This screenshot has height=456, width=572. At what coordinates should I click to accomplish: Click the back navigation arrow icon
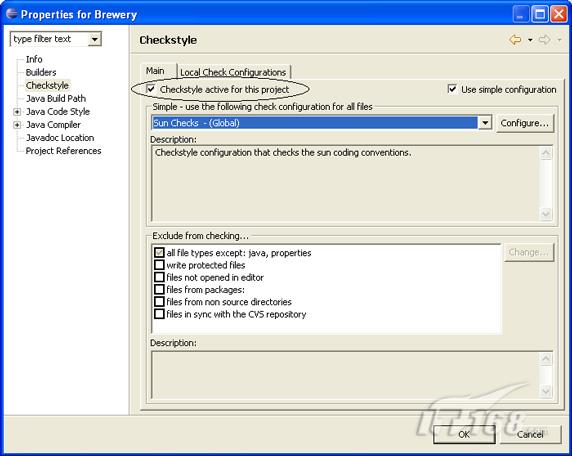click(515, 39)
